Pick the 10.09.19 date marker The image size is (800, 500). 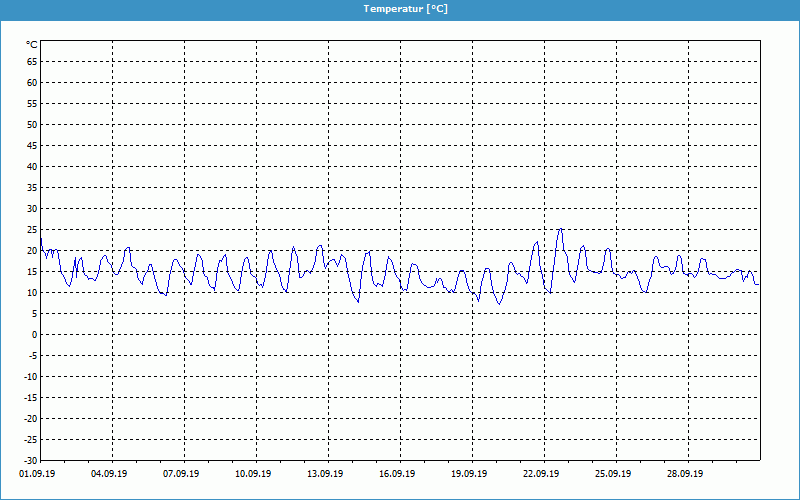(x=254, y=474)
